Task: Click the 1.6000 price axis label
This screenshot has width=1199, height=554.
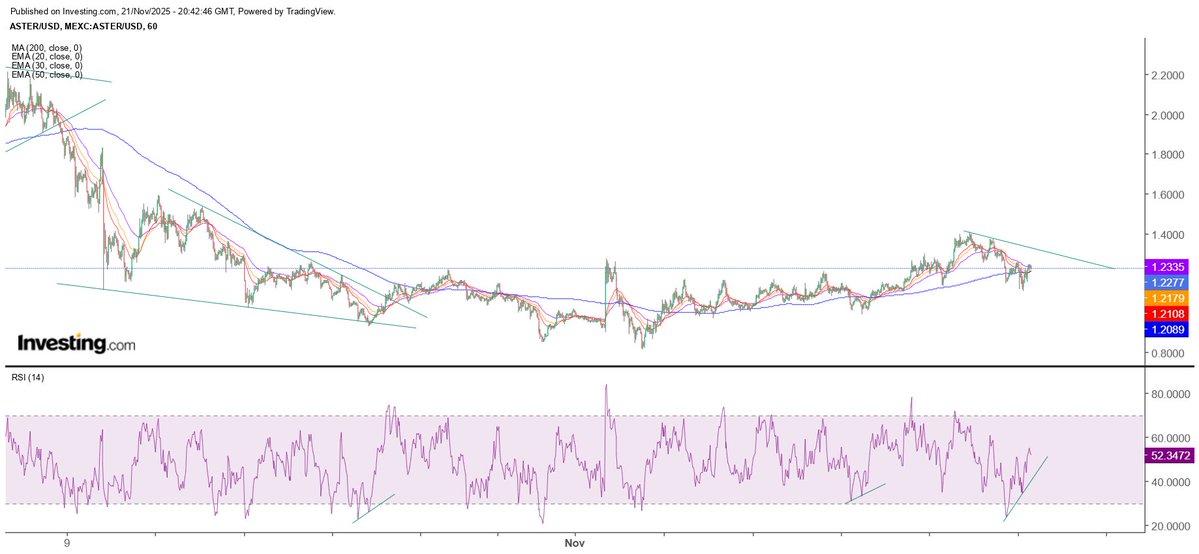Action: tap(1168, 195)
